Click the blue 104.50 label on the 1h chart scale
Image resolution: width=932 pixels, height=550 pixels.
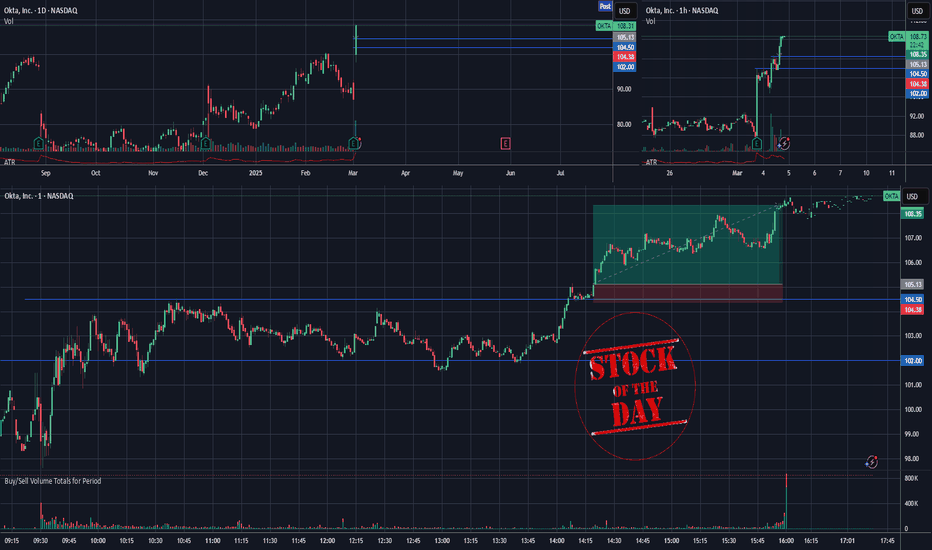click(x=918, y=74)
